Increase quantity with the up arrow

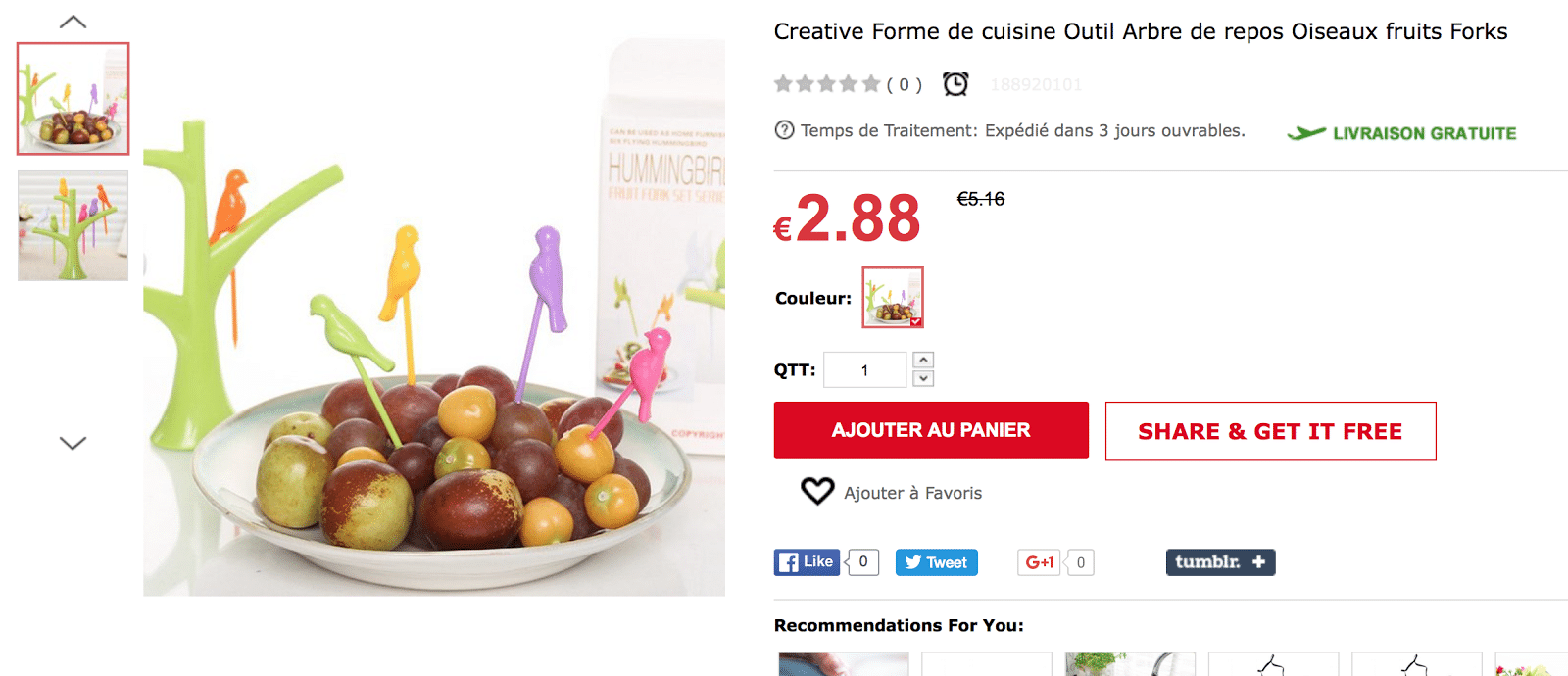pos(923,361)
